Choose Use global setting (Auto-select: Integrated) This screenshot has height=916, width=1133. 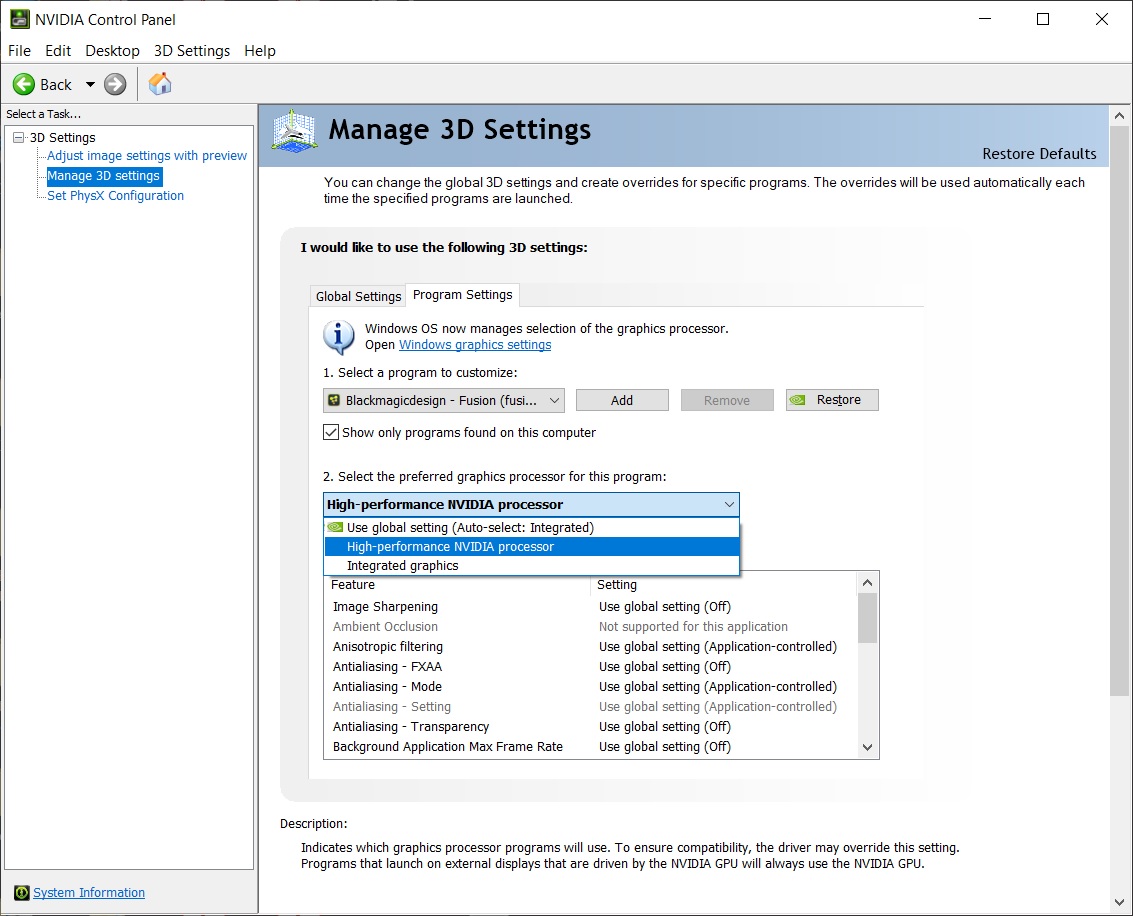(x=532, y=527)
